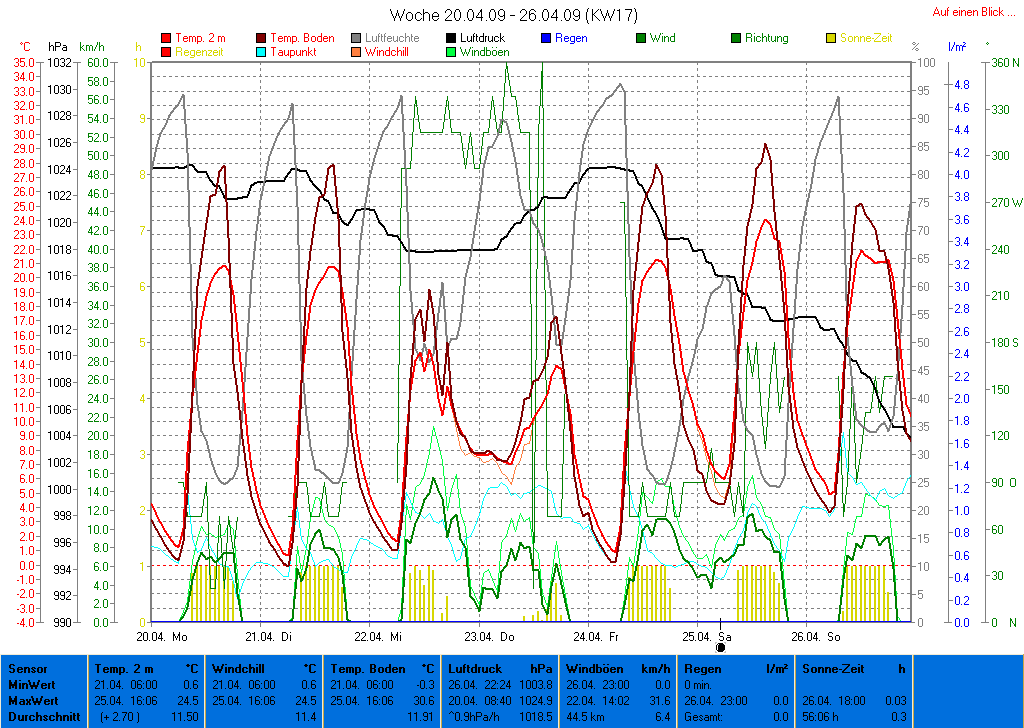Click the black Luftdruck legend swatch
The height and width of the screenshot is (728, 1024).
pos(452,38)
